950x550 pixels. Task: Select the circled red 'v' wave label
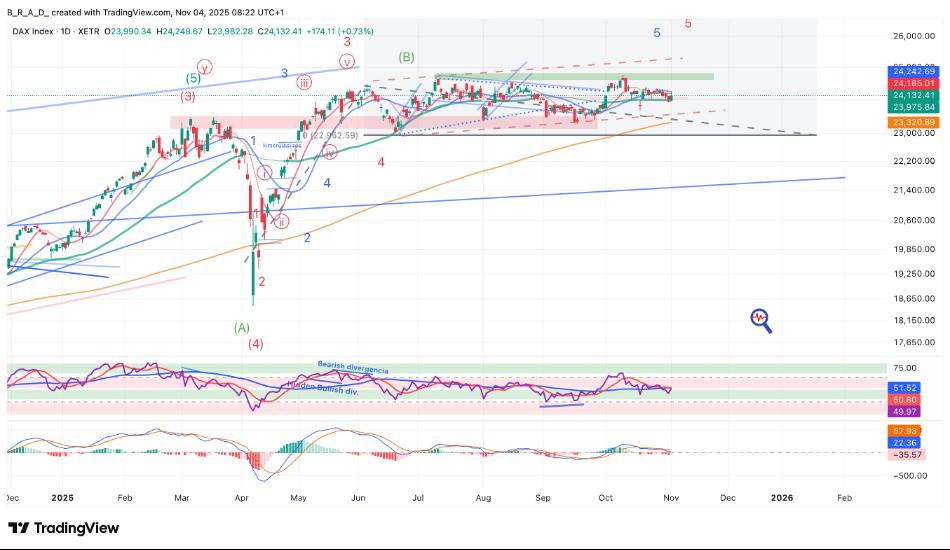348,62
